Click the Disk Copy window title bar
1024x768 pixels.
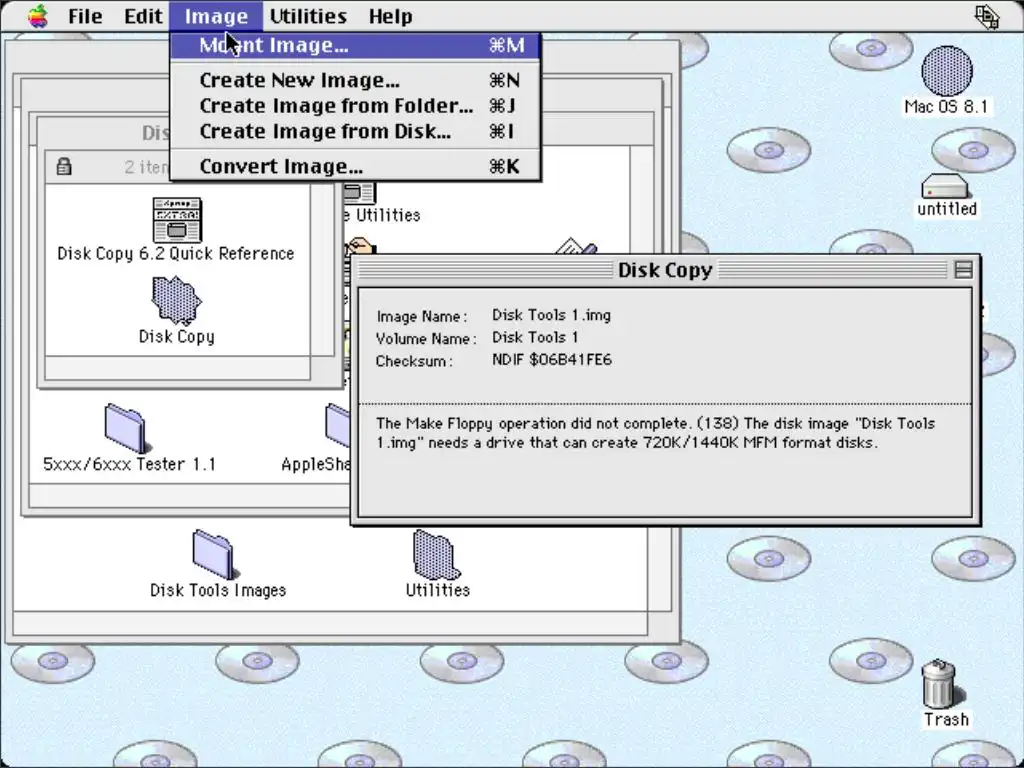click(665, 270)
